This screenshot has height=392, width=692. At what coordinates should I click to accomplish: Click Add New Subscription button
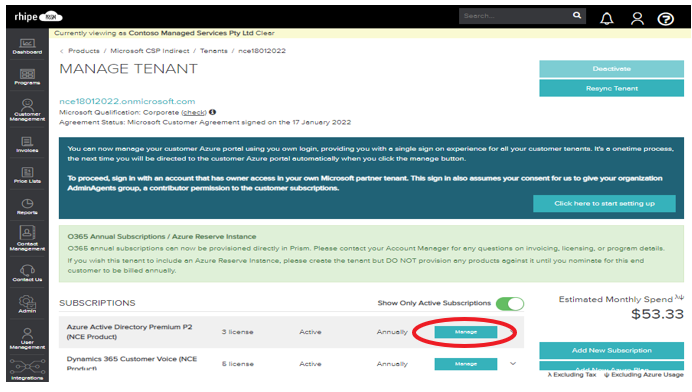[x=611, y=351]
